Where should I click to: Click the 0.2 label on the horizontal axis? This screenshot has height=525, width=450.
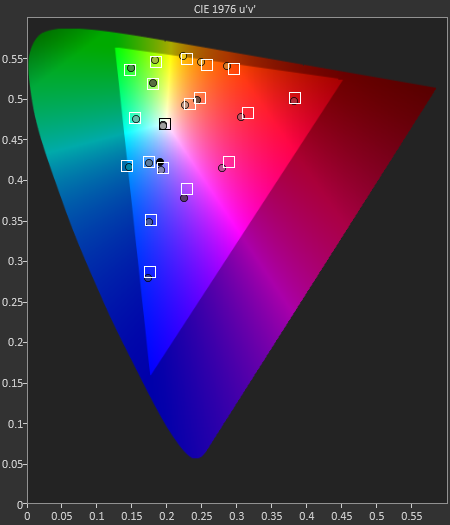(167, 516)
